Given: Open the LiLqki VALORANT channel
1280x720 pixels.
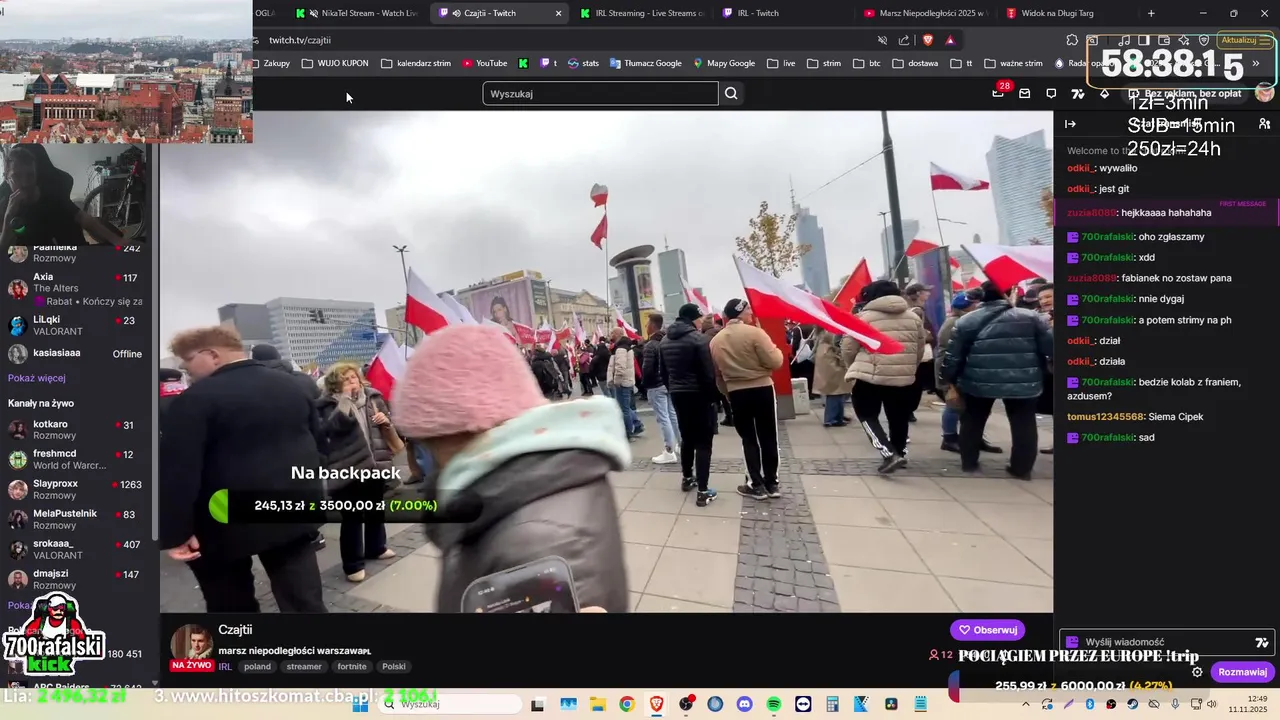Looking at the screenshot, I should tap(77, 325).
